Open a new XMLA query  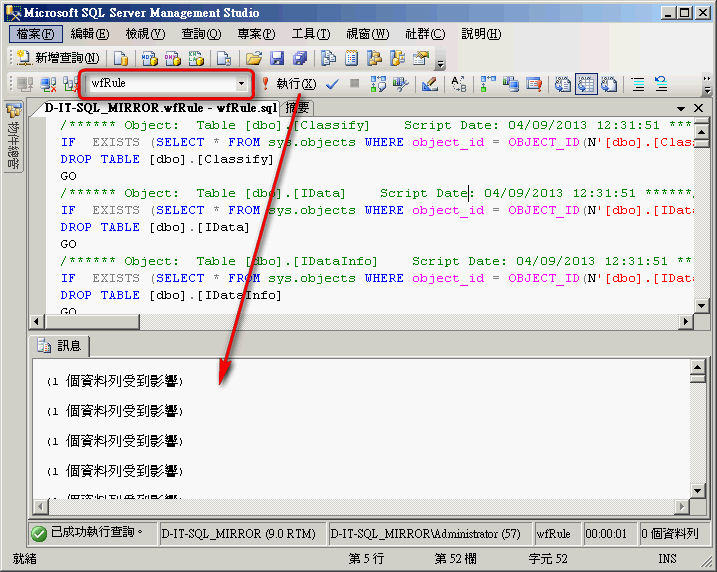196,58
